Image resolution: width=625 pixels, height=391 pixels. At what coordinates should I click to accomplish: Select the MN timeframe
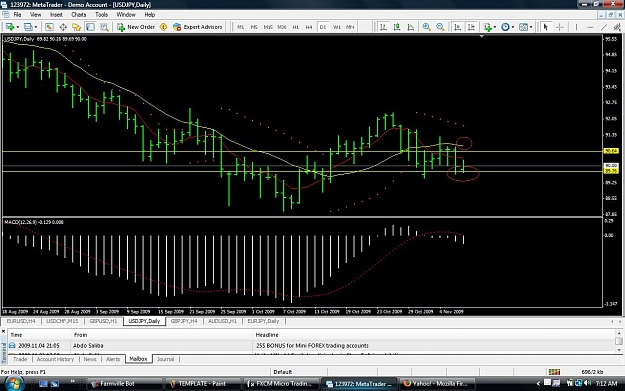tap(350, 27)
